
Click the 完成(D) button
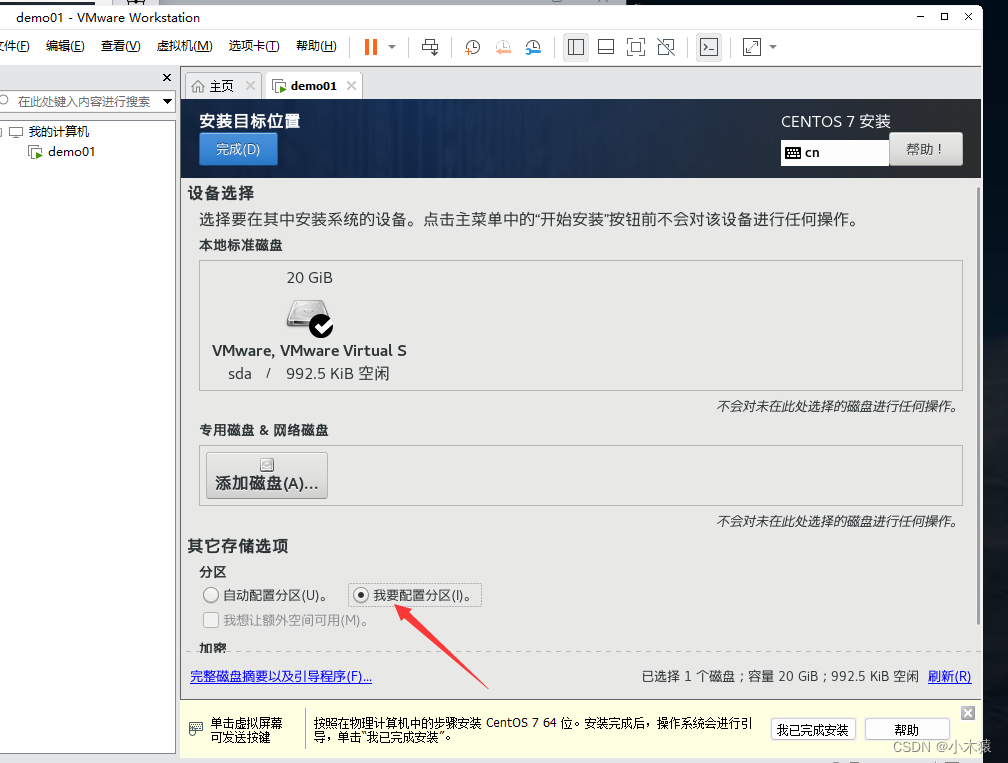tap(238, 149)
